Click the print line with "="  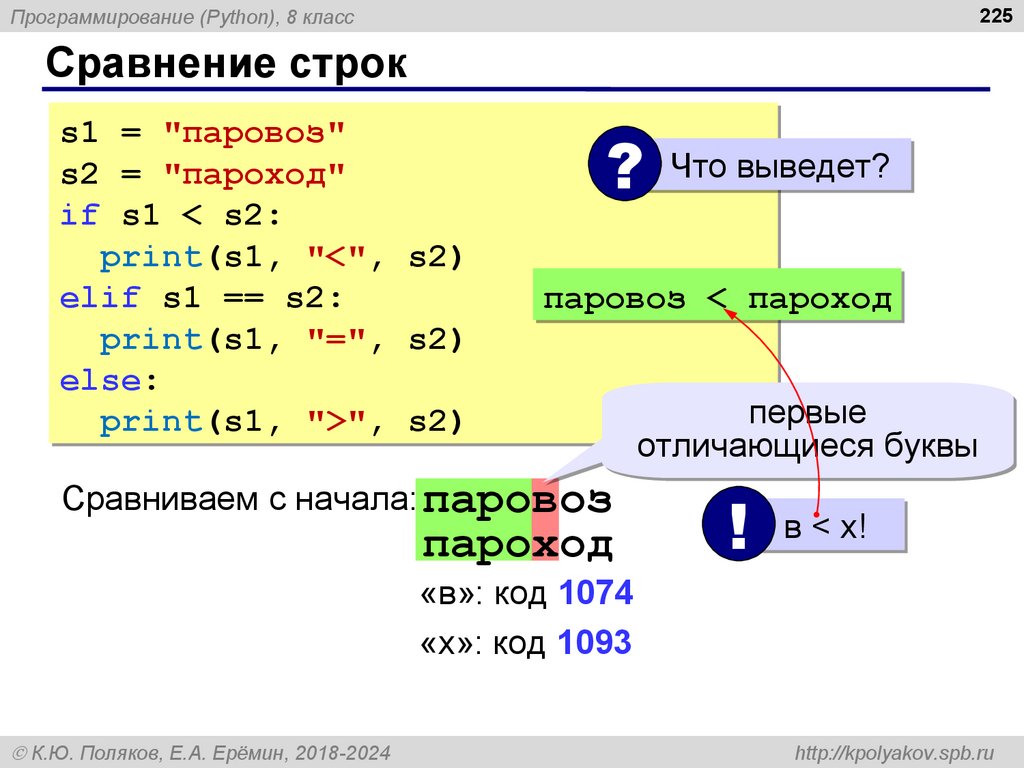click(x=281, y=340)
